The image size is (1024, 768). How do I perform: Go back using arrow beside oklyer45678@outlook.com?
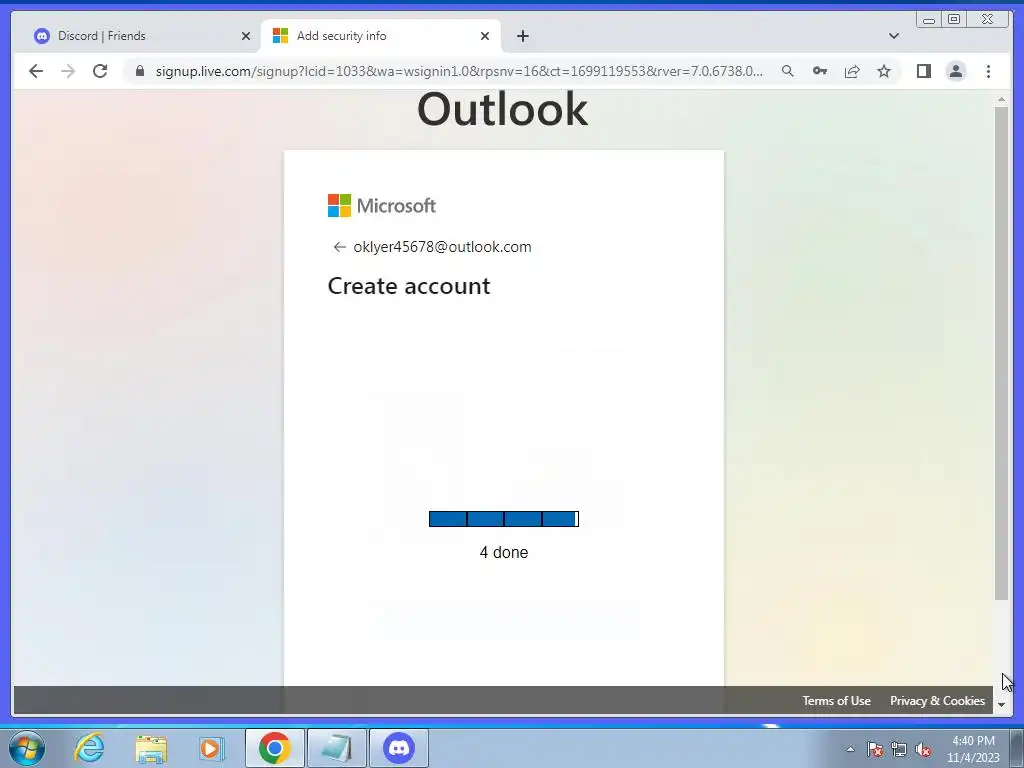(x=339, y=247)
